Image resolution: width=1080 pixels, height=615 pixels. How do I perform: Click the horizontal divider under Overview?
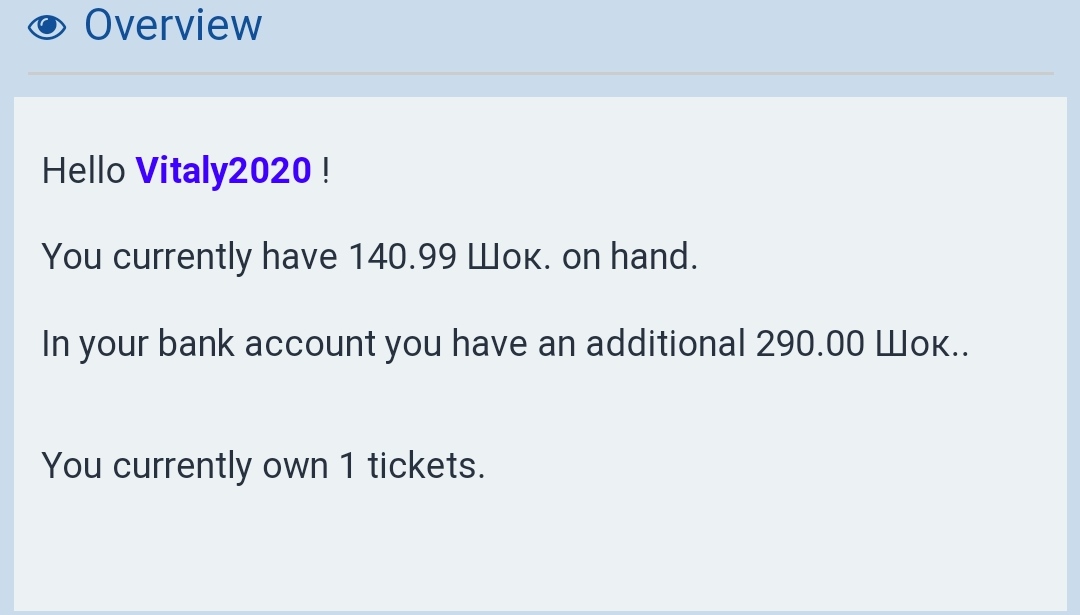click(540, 73)
